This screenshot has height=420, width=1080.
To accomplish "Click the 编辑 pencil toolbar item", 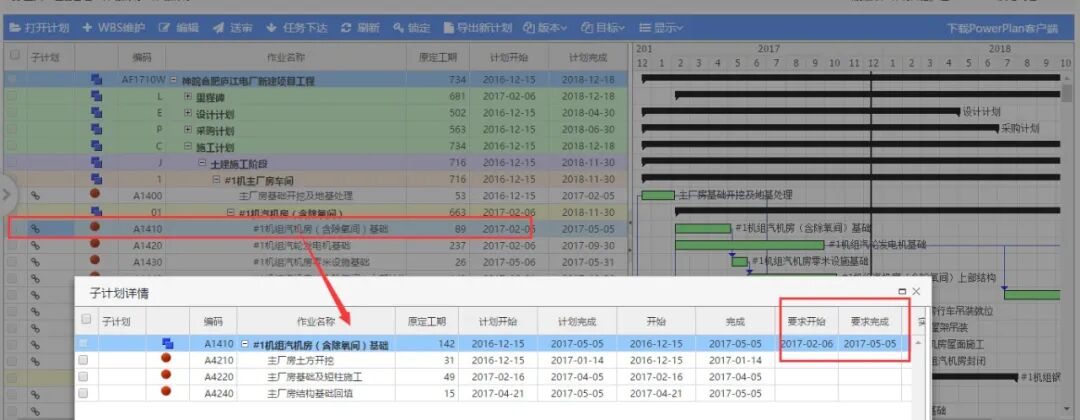I will click(178, 28).
